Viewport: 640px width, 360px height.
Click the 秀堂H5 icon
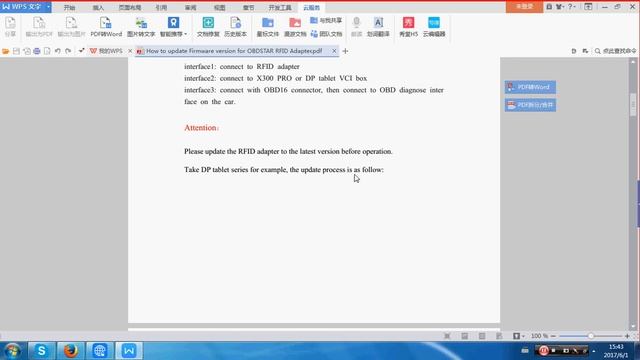[x=409, y=27]
